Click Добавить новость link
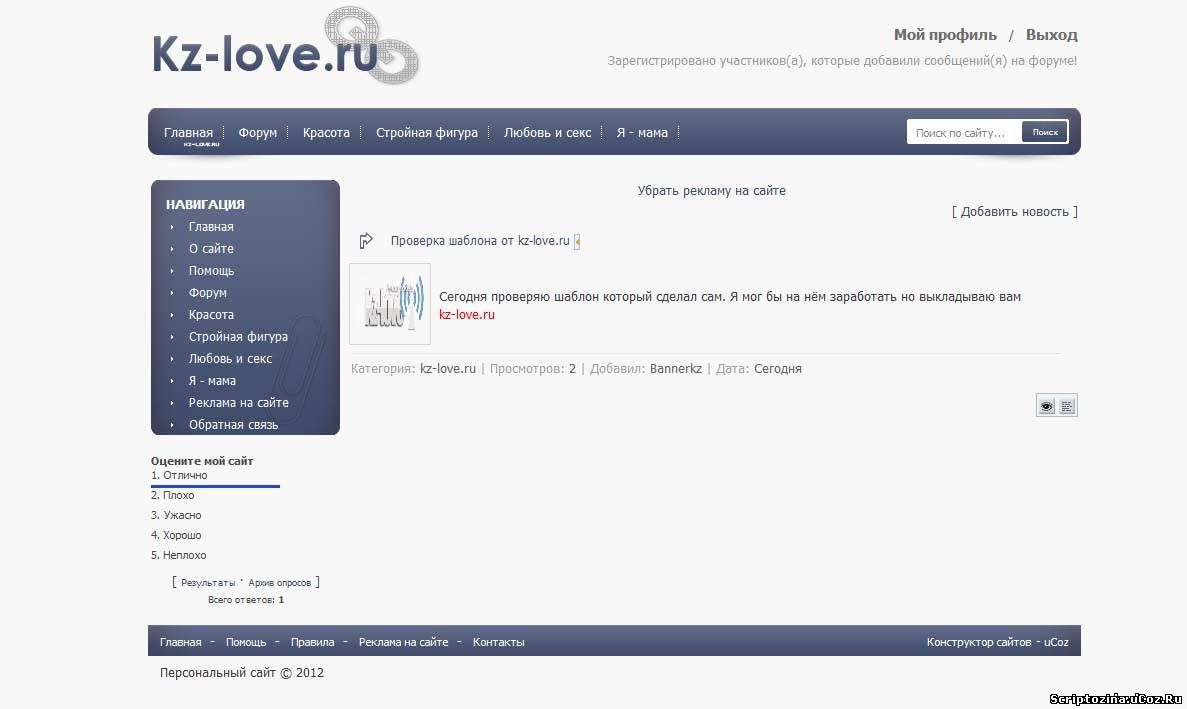 (1014, 212)
